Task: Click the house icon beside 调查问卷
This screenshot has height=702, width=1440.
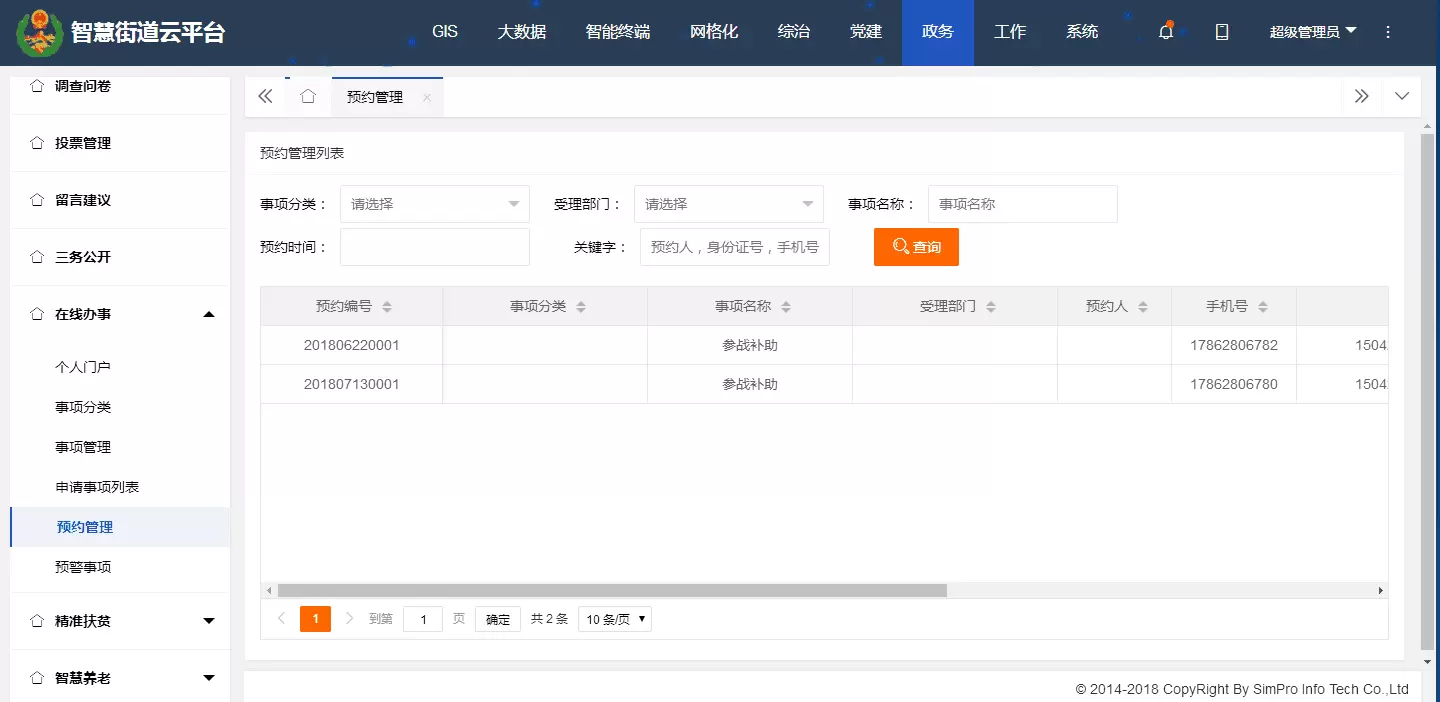Action: (x=38, y=86)
